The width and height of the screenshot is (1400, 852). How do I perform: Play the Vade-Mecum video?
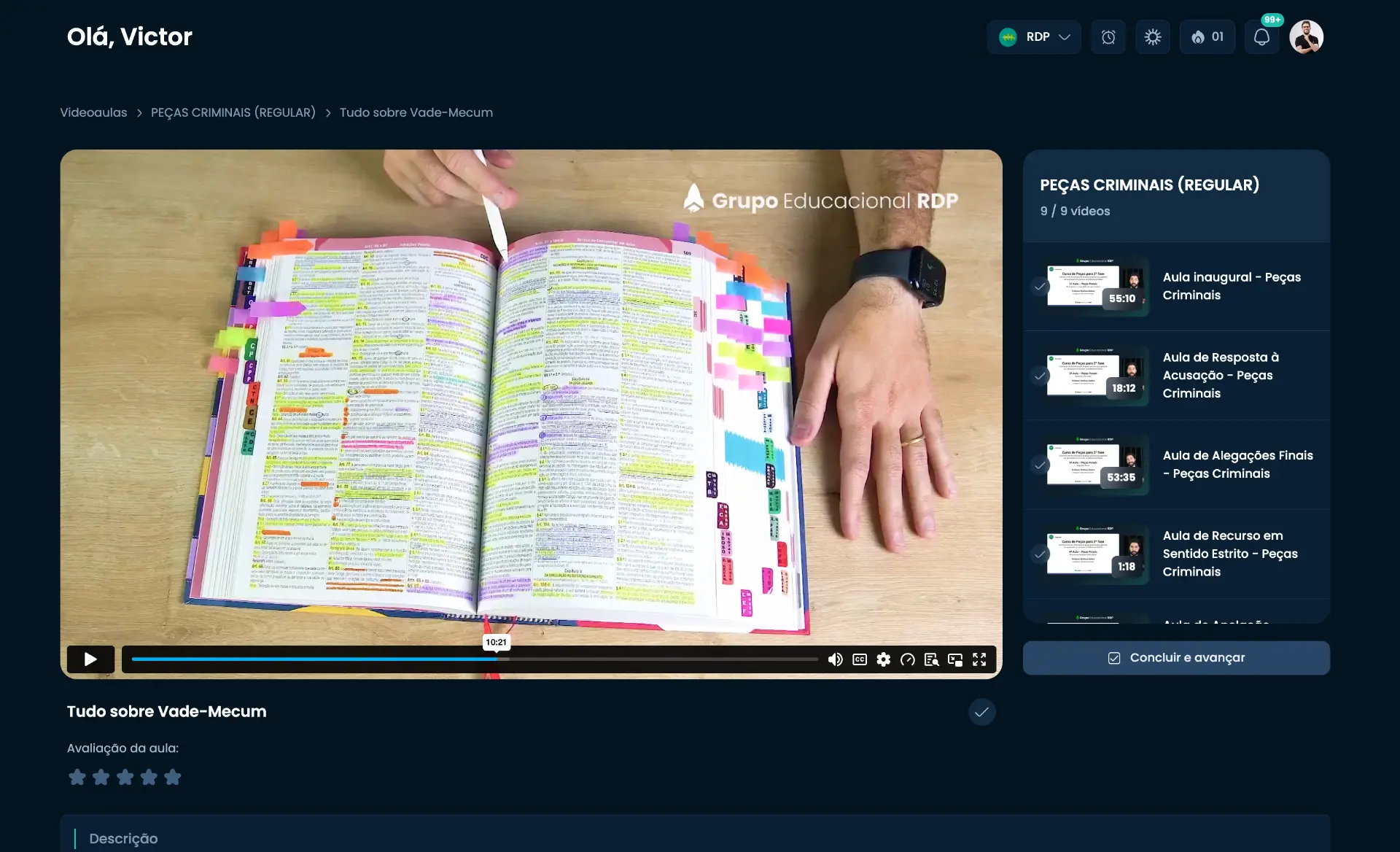pyautogui.click(x=90, y=659)
